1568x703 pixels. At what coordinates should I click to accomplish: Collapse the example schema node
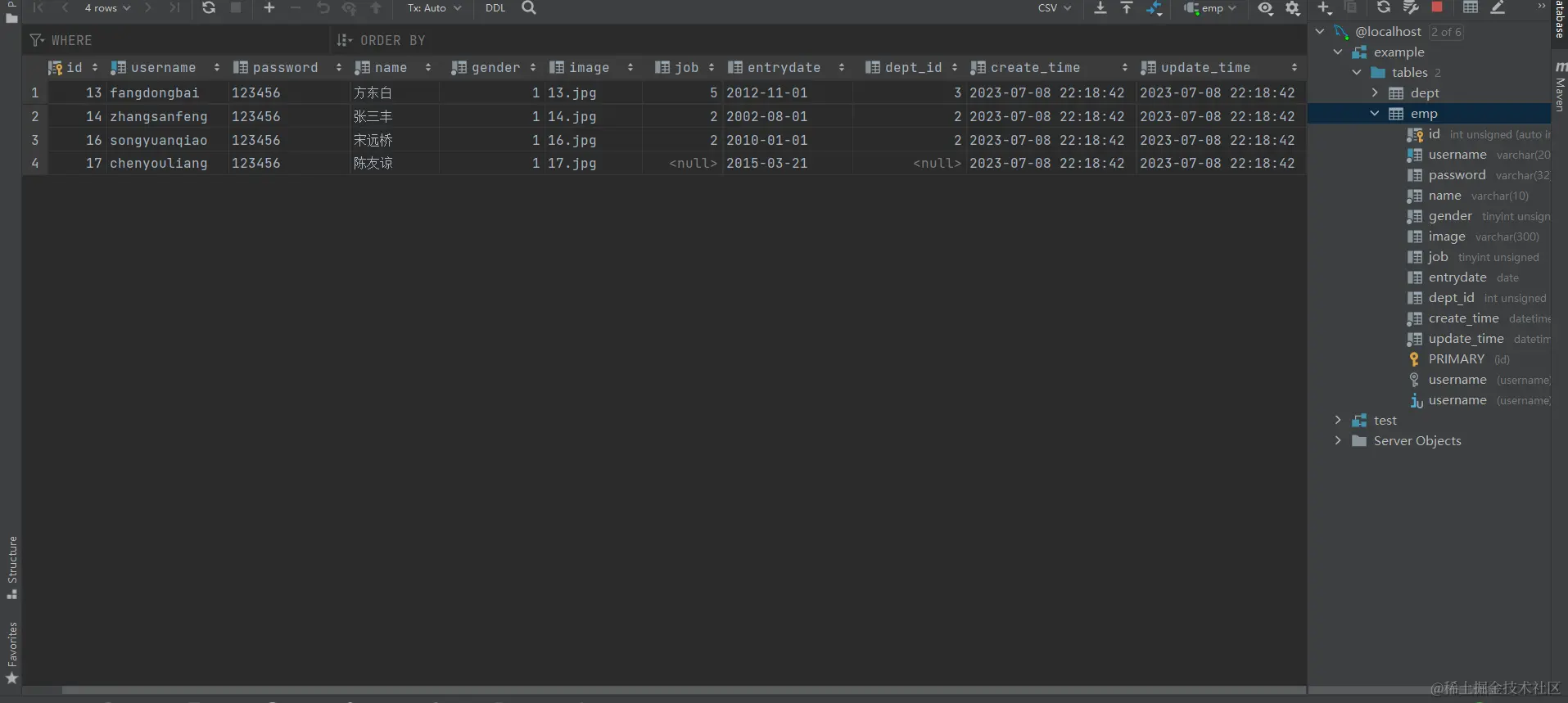pos(1338,52)
